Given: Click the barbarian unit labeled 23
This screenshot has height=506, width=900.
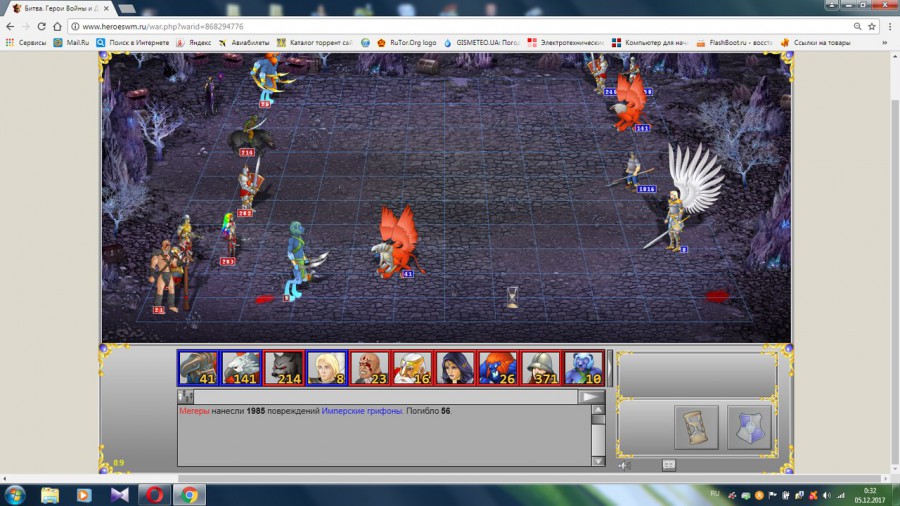Looking at the screenshot, I should (165, 278).
